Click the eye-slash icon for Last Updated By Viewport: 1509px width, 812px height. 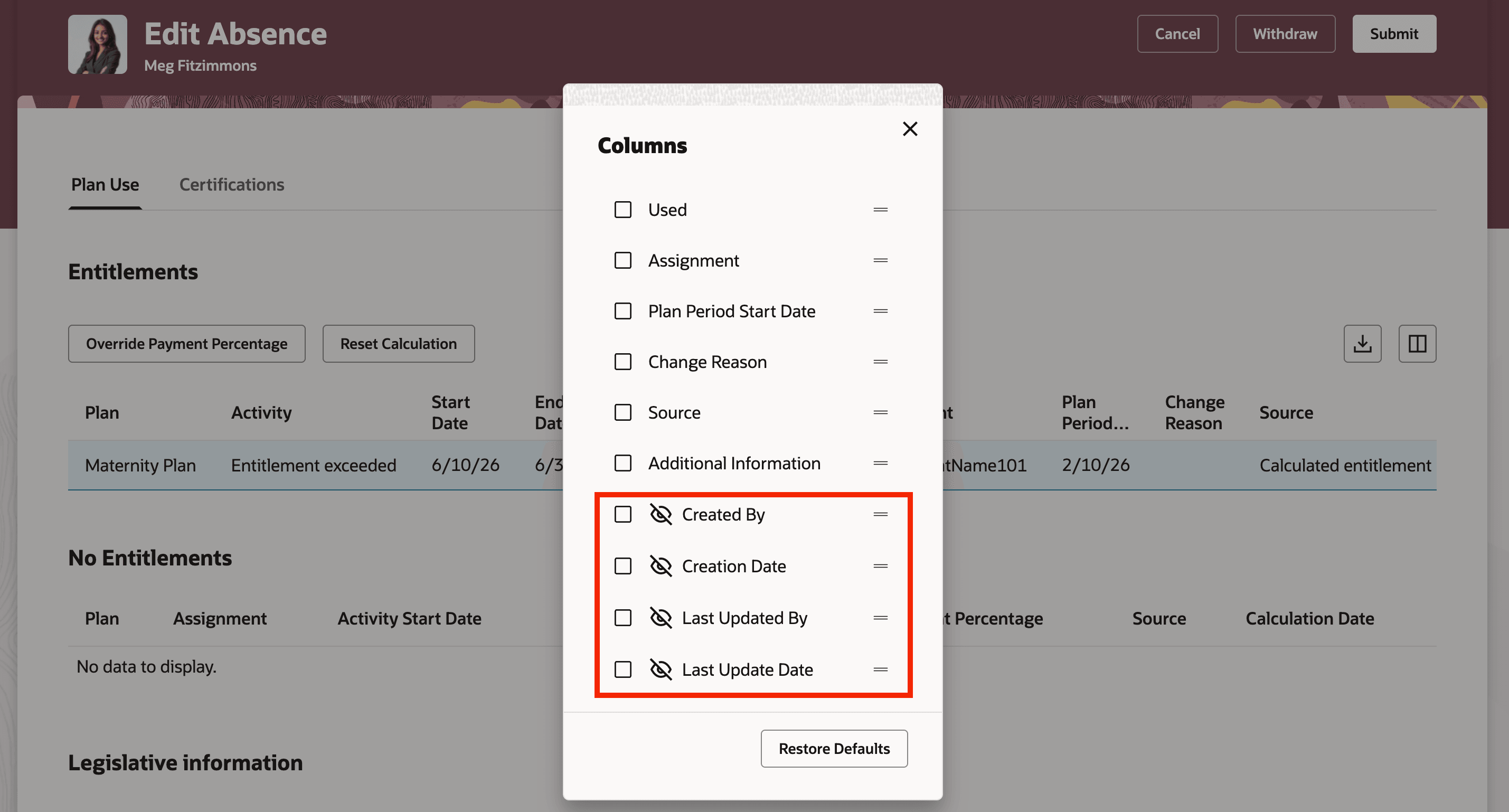tap(659, 618)
